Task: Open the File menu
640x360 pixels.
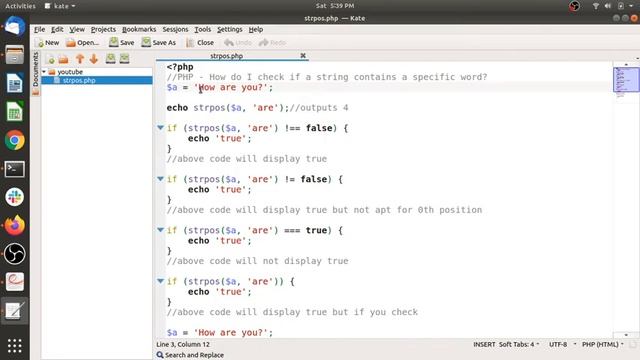Action: (x=40, y=29)
